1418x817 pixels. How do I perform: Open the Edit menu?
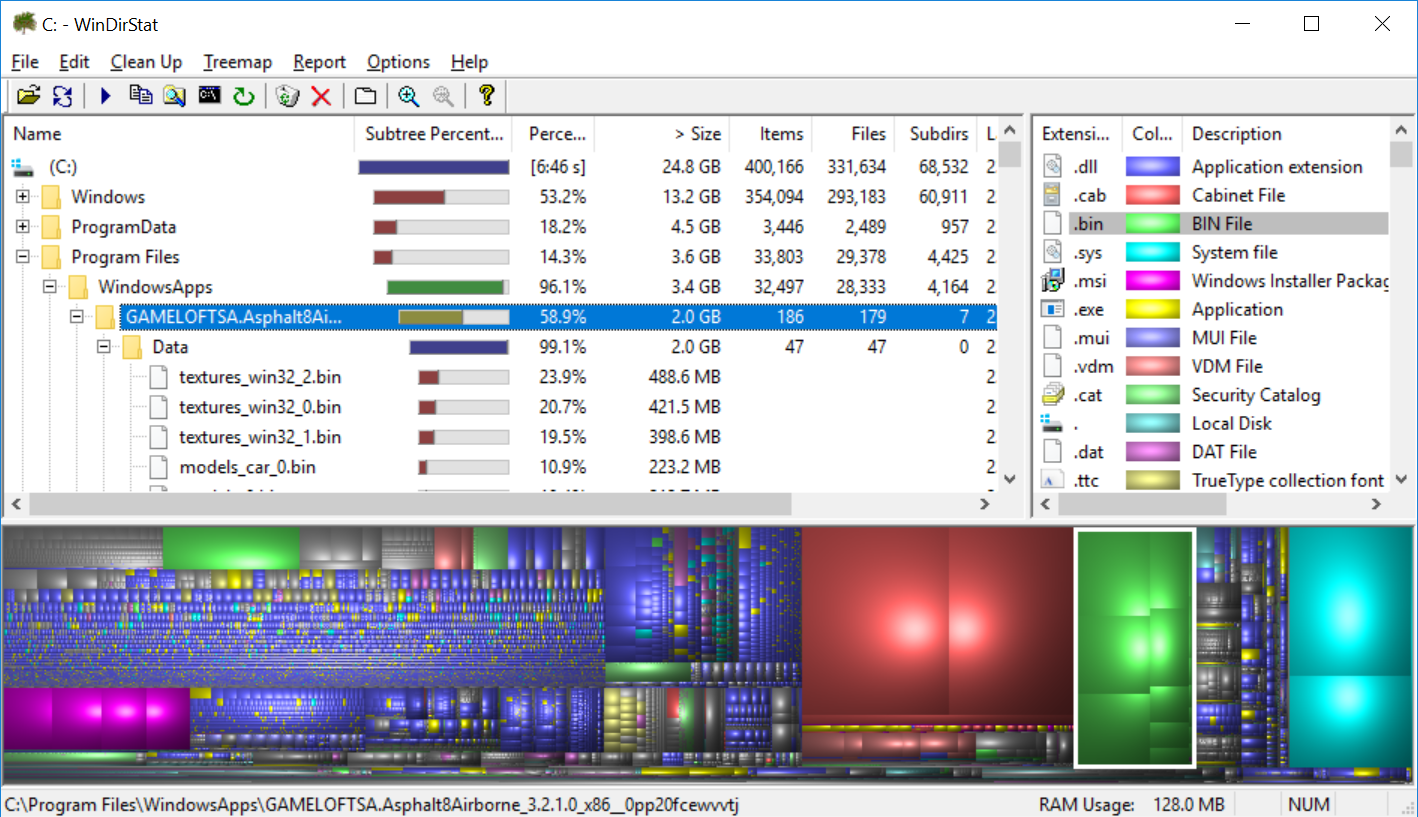74,62
